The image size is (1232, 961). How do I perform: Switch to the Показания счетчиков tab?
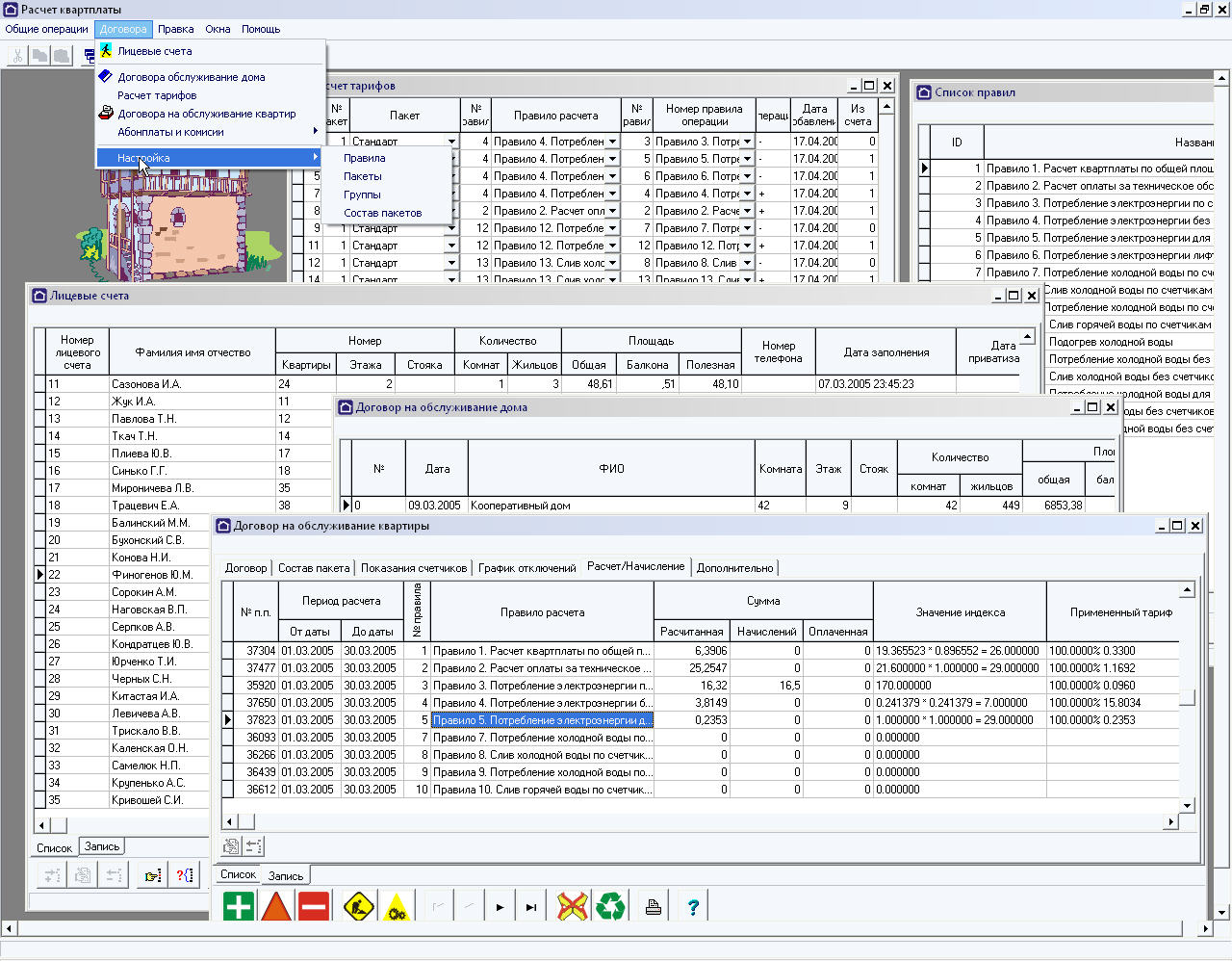(x=414, y=568)
